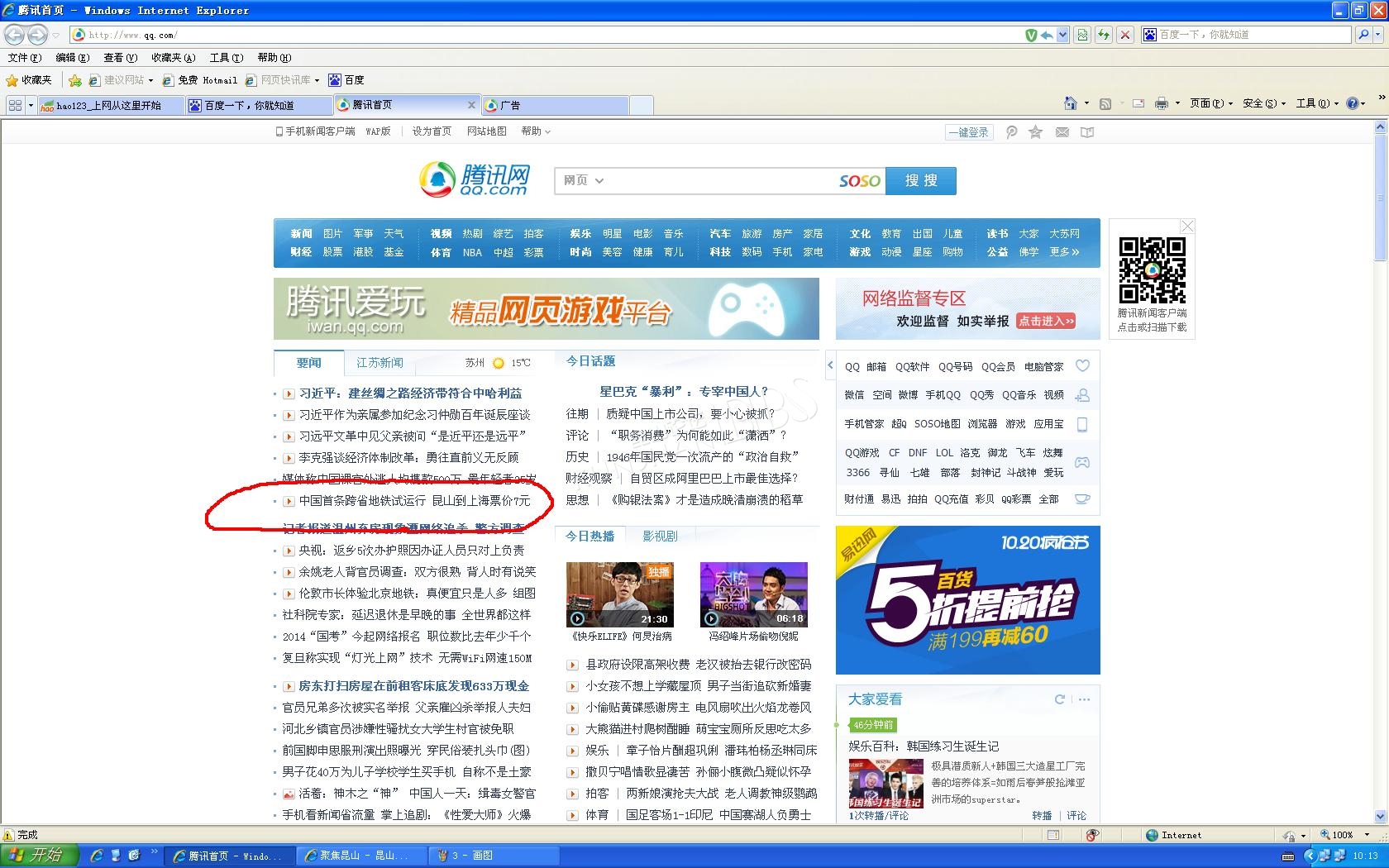Click the magnifier search button beside Baidu box

coord(1363,35)
